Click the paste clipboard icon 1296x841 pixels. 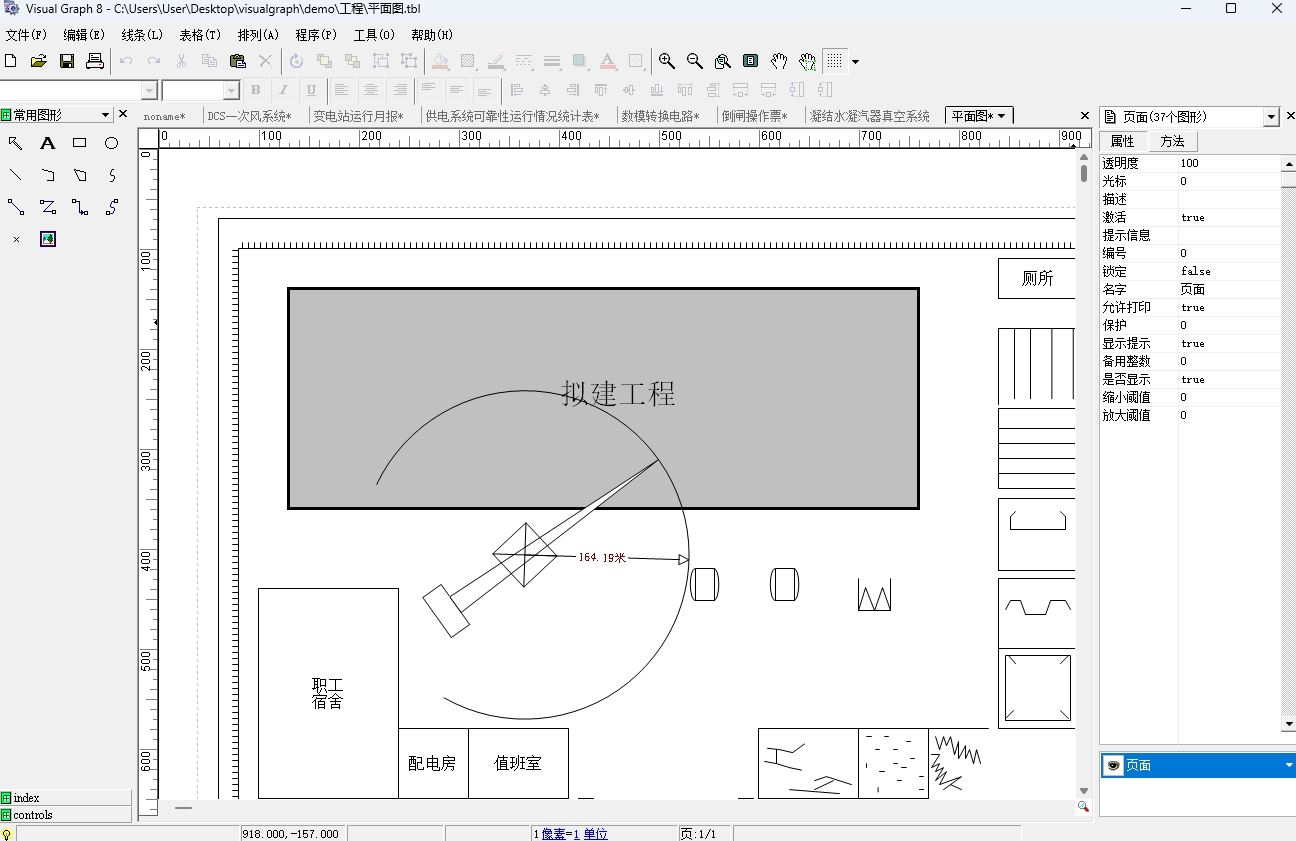(x=238, y=61)
